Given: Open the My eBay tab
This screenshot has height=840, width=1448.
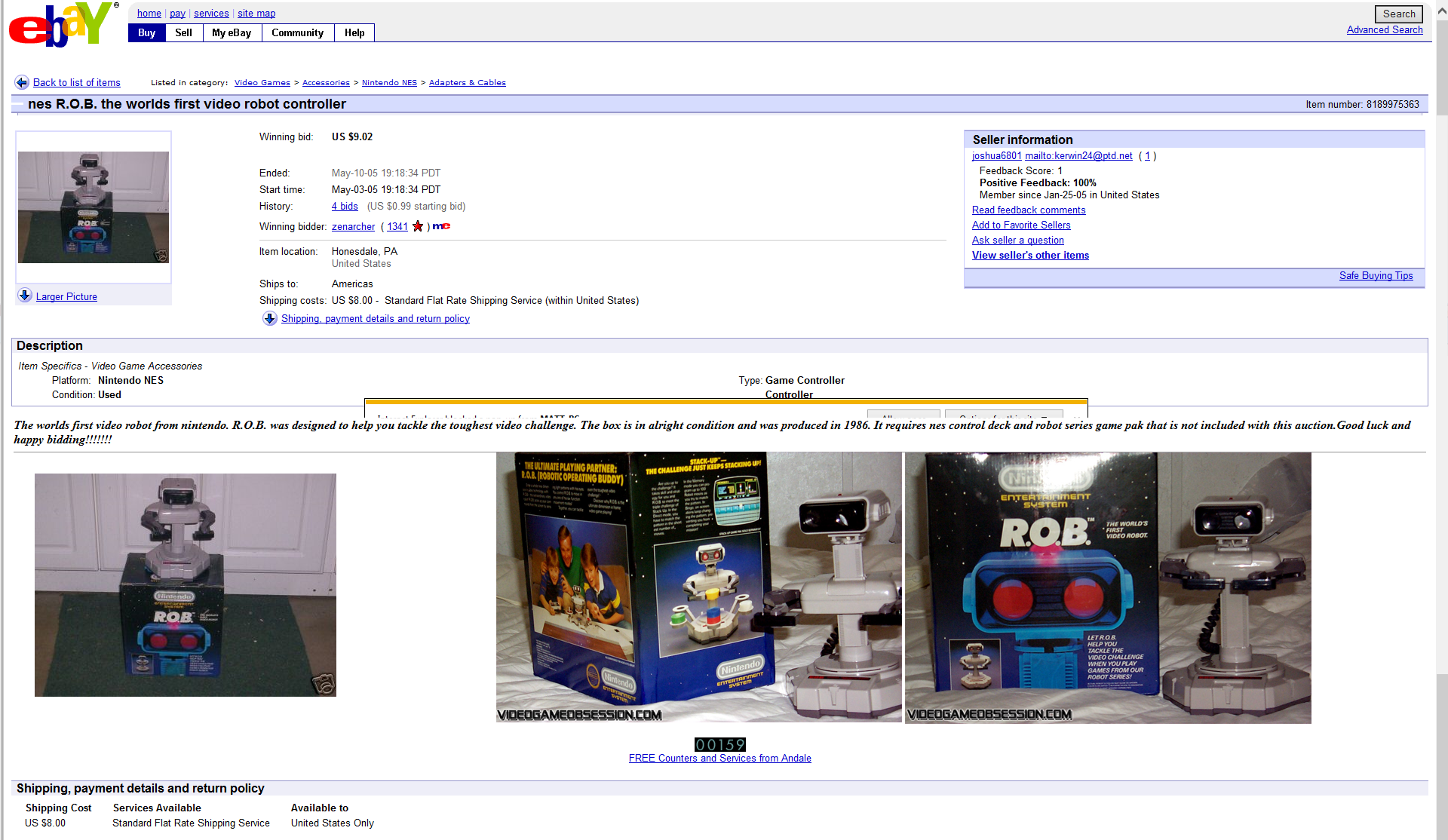Looking at the screenshot, I should tap(232, 32).
